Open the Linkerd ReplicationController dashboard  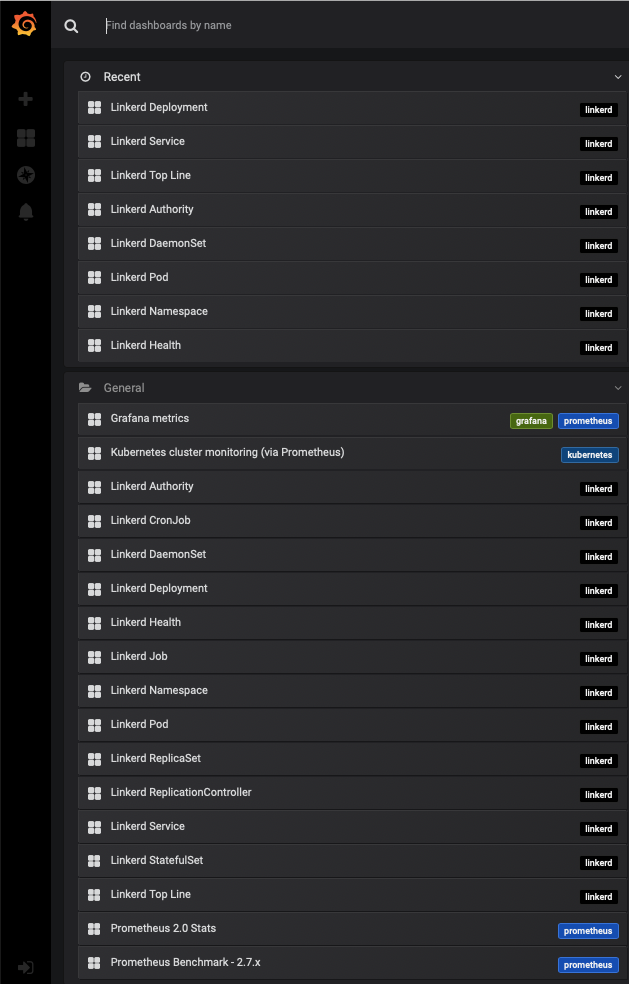(x=352, y=792)
